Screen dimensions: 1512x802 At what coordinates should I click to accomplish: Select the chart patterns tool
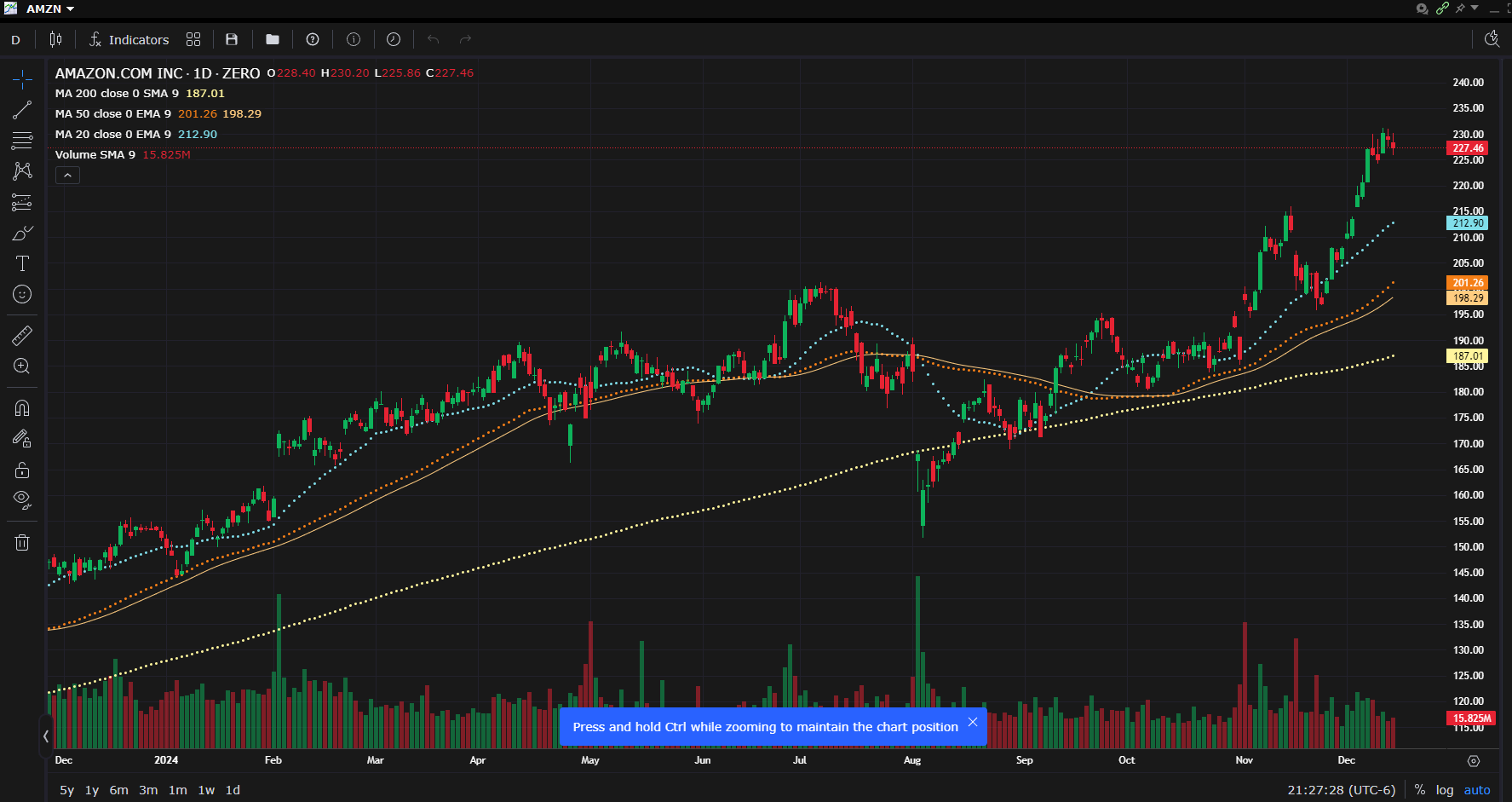point(22,171)
